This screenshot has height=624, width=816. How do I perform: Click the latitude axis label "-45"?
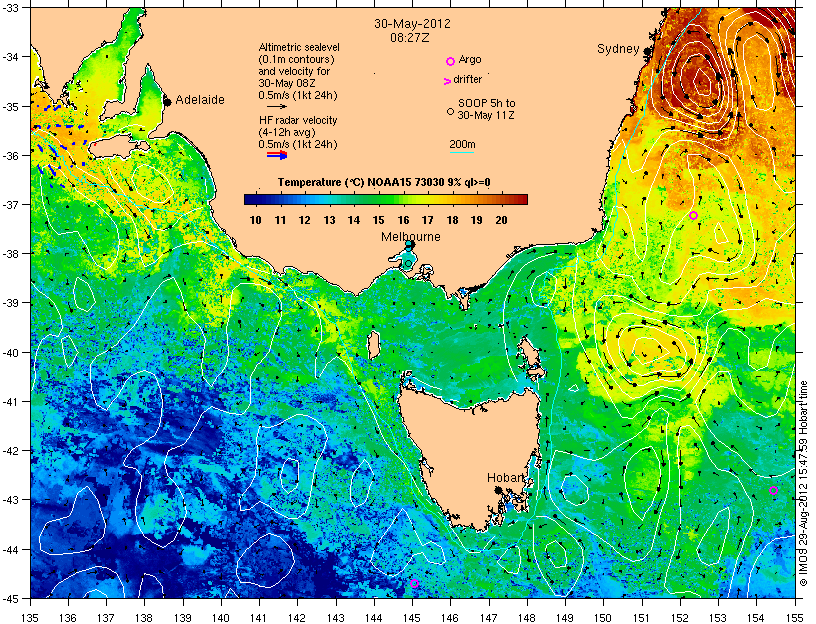[10, 600]
